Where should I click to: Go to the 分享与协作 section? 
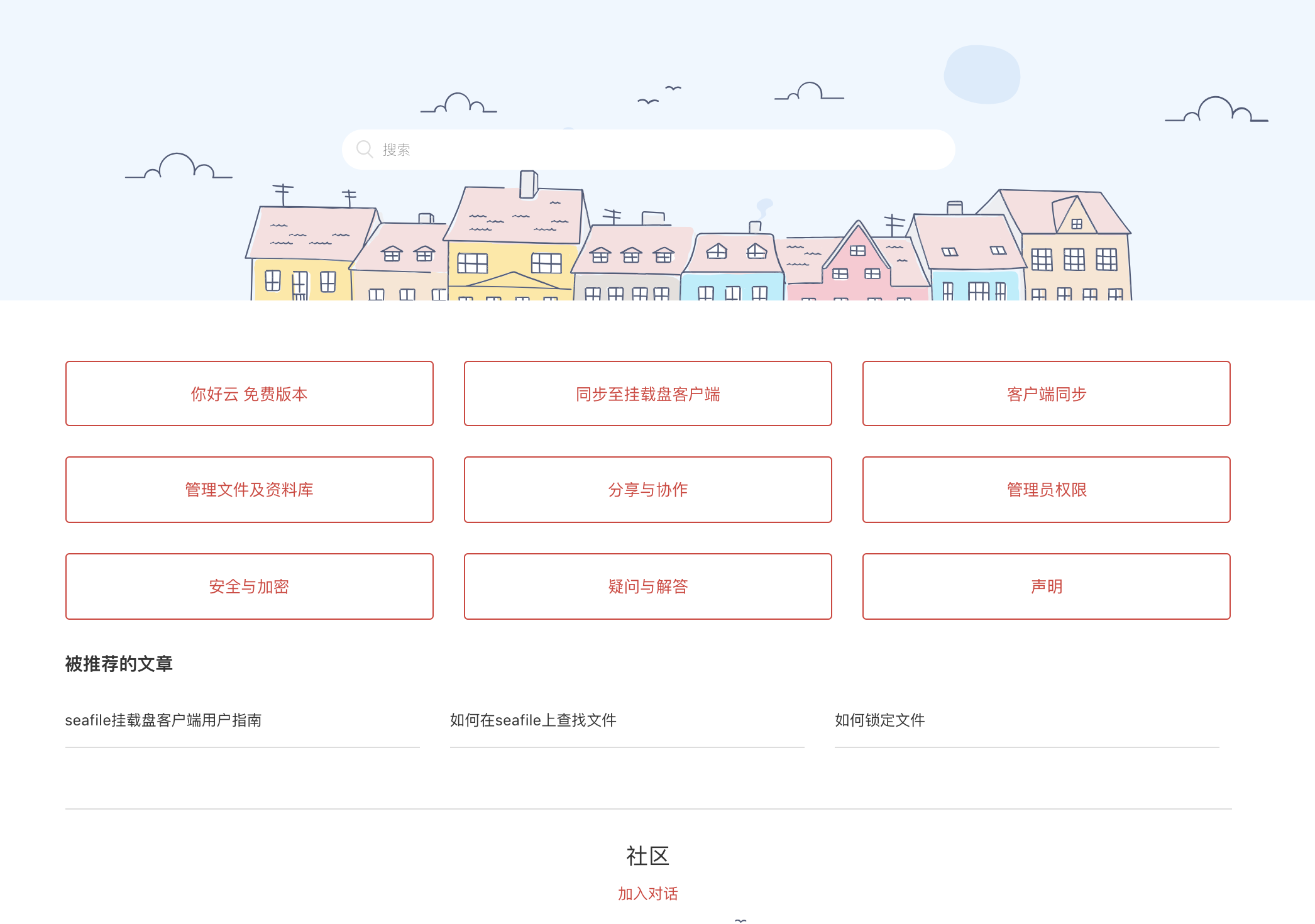647,490
